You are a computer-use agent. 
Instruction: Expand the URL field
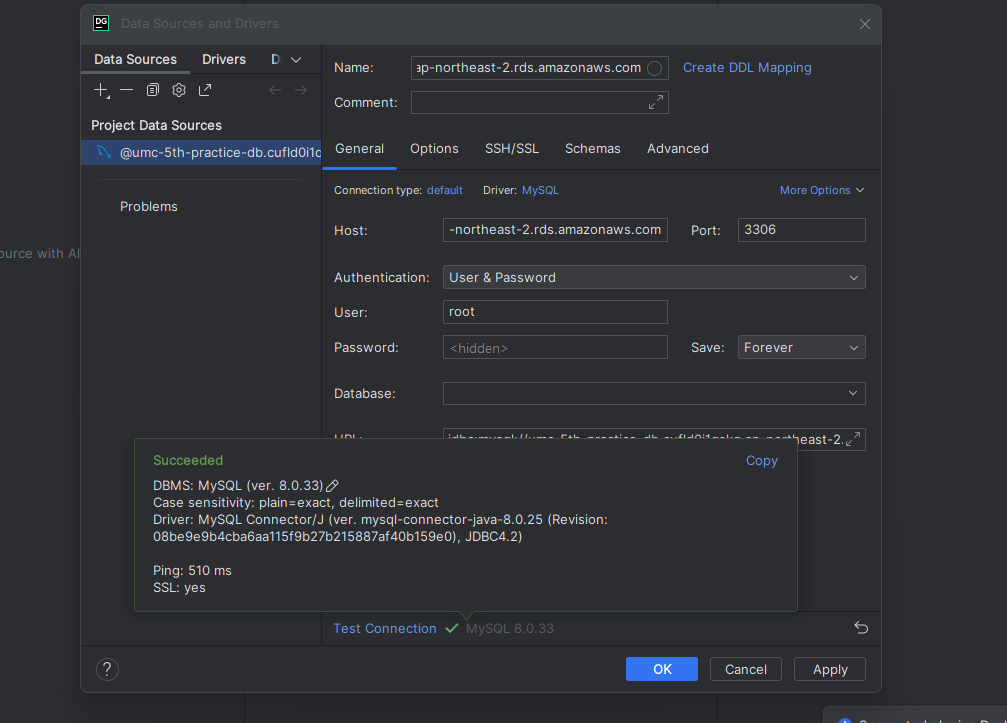pyautogui.click(x=853, y=439)
